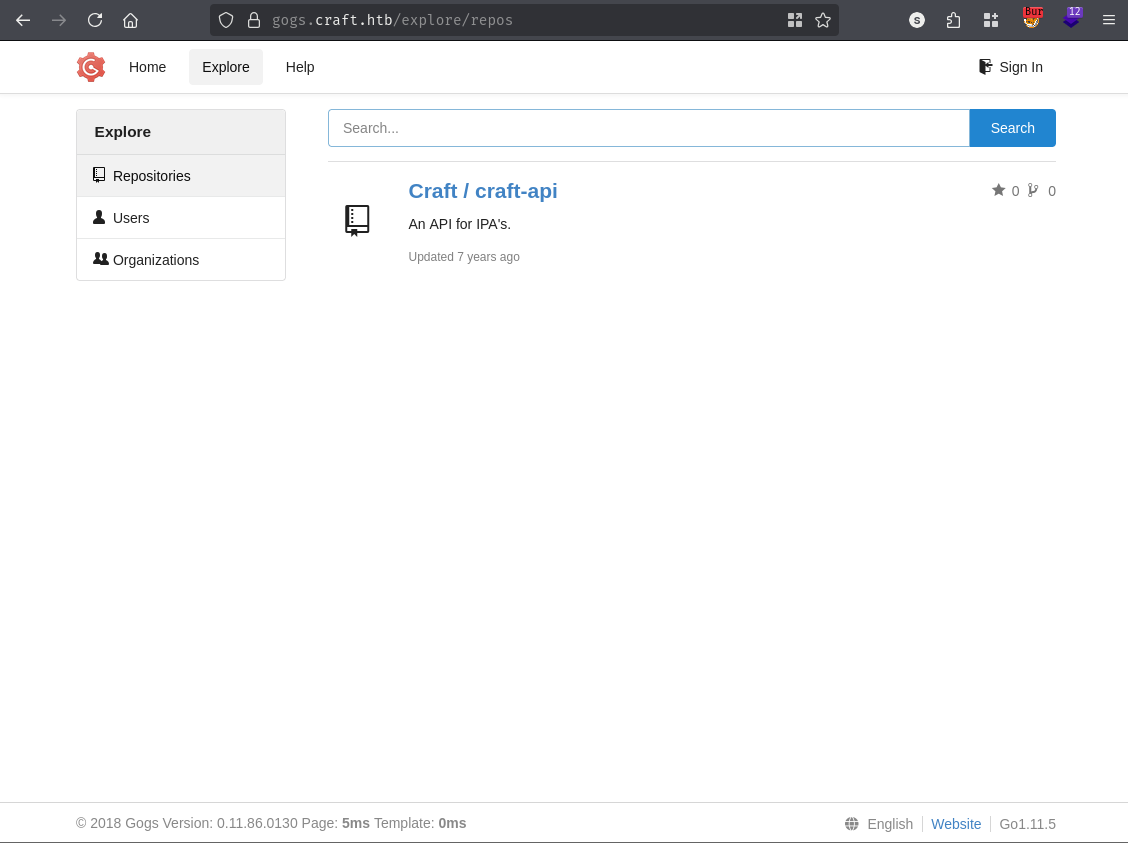Click the craft-api repository book icon

(x=357, y=220)
